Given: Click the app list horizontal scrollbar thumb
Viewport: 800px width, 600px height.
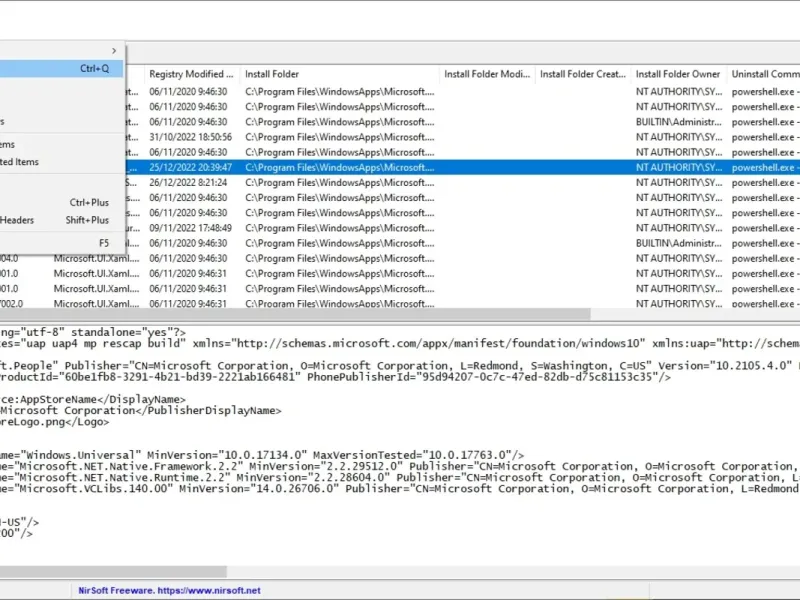Looking at the screenshot, I should 295,314.
